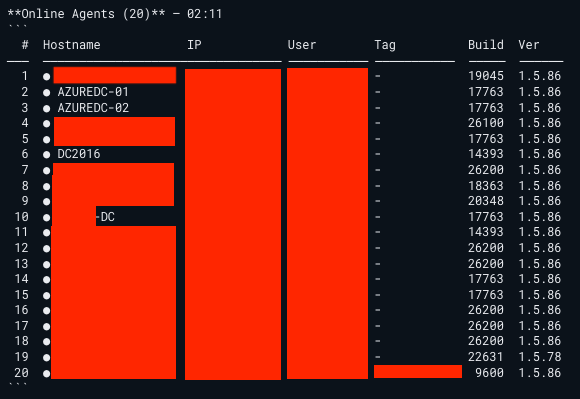Click build number 19045
This screenshot has width=580, height=399.
486,76
